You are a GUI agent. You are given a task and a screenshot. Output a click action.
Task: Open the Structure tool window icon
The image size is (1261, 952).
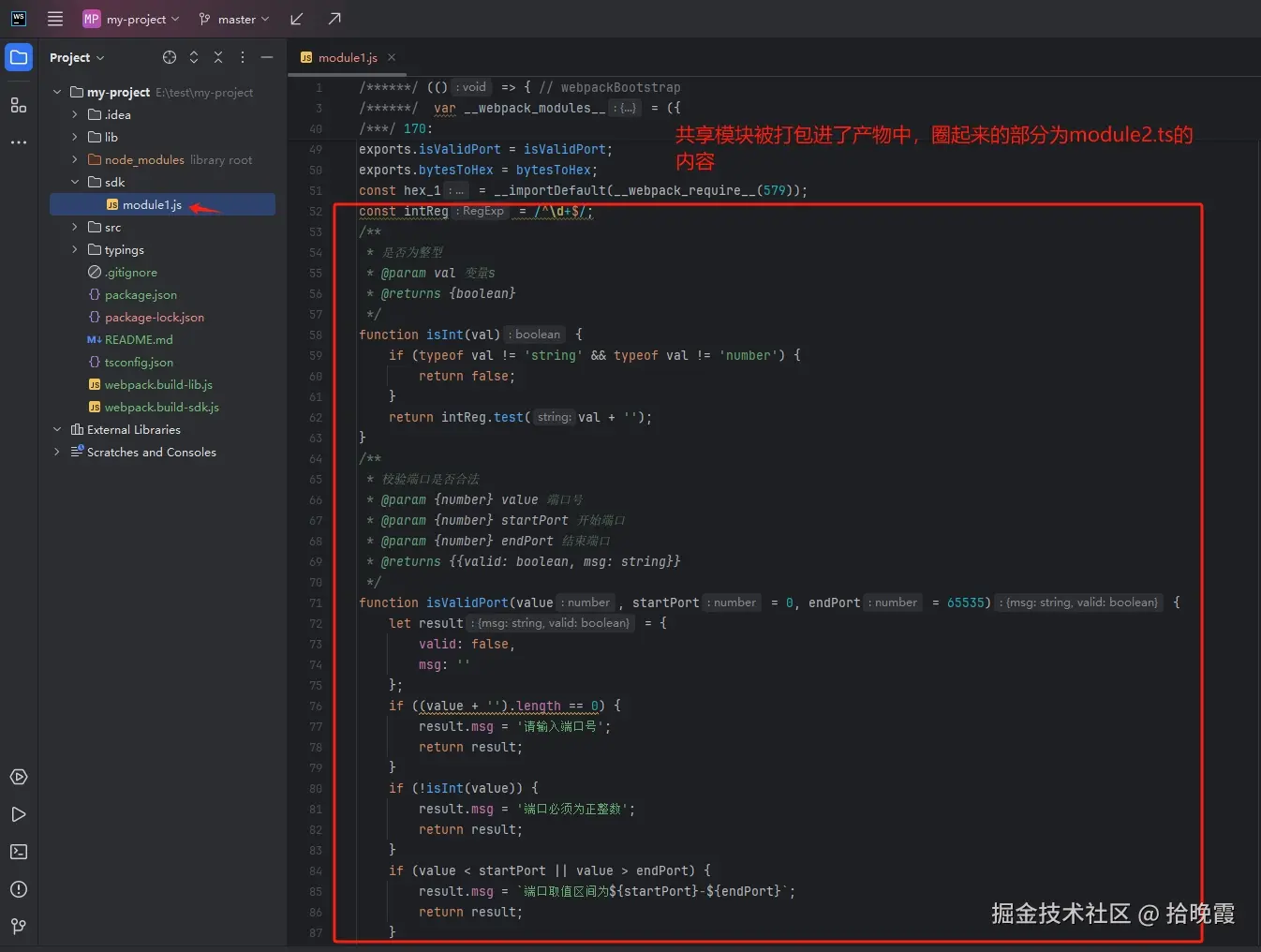(19, 105)
